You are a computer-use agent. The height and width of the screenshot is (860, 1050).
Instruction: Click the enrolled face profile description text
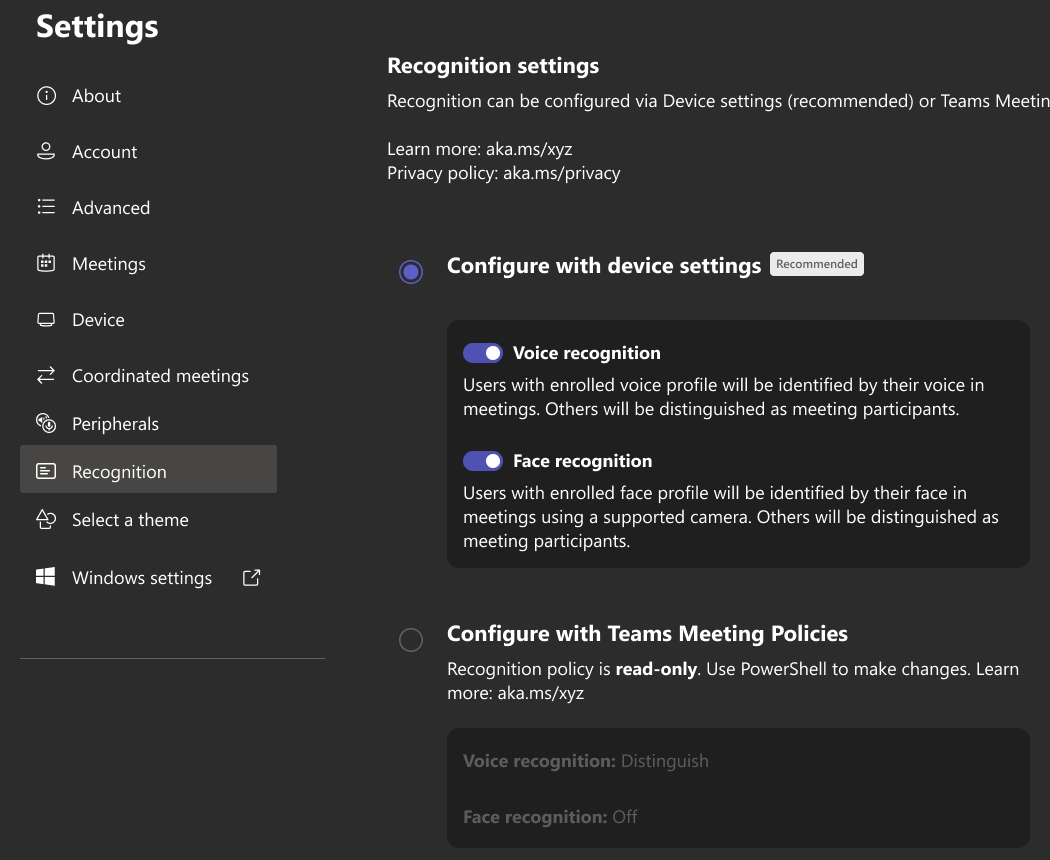[x=731, y=516]
